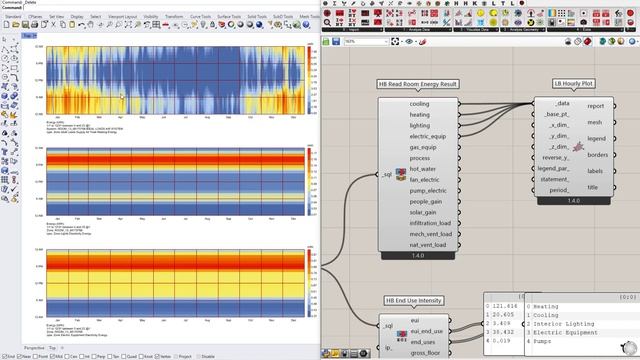Select the red car icon in Rhino toolbar

point(166,25)
